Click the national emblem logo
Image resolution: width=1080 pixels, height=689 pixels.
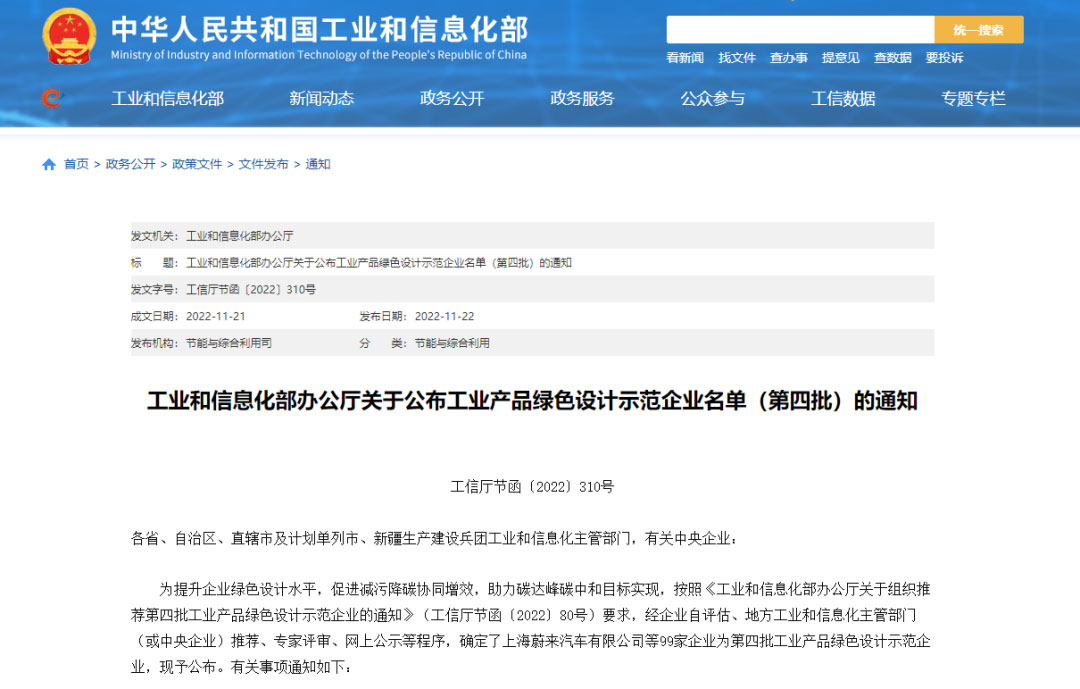(69, 36)
